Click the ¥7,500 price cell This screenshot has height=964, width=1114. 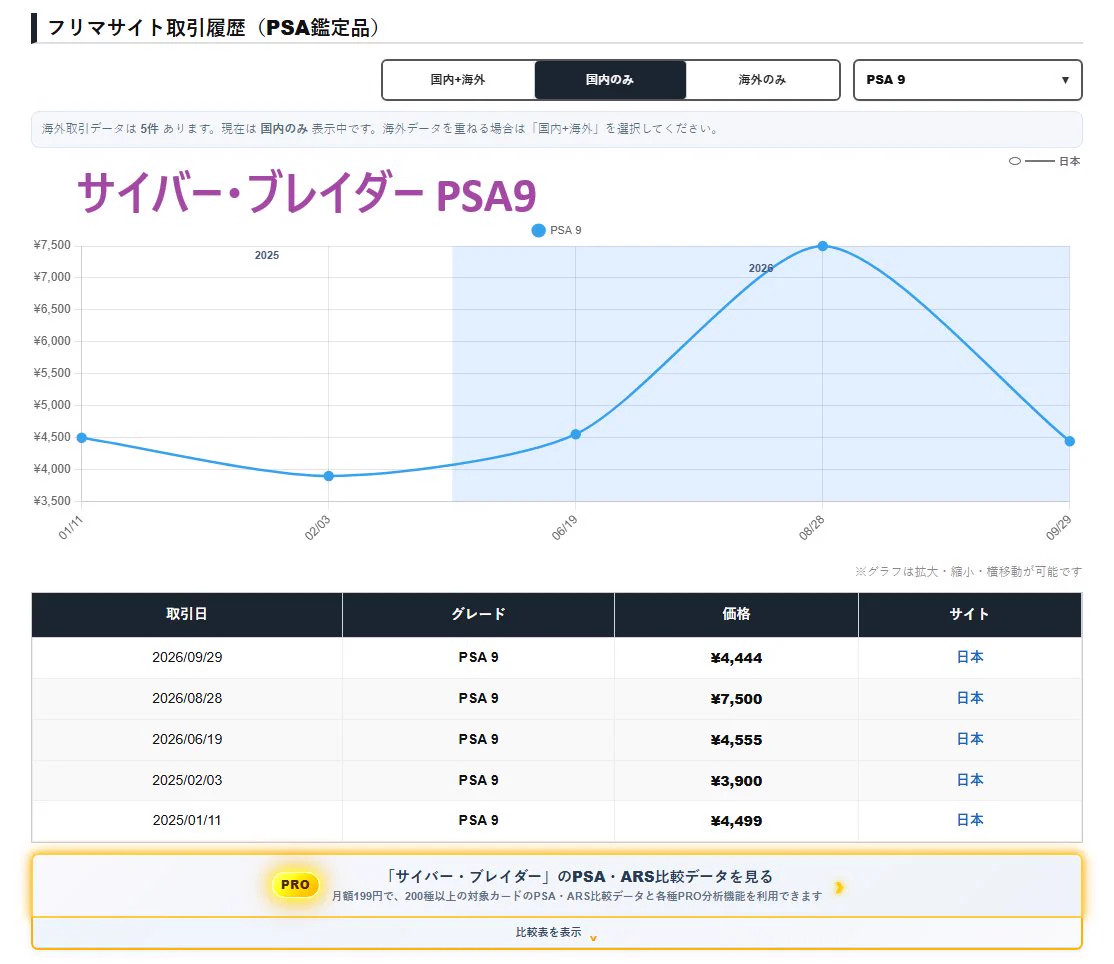tap(736, 699)
